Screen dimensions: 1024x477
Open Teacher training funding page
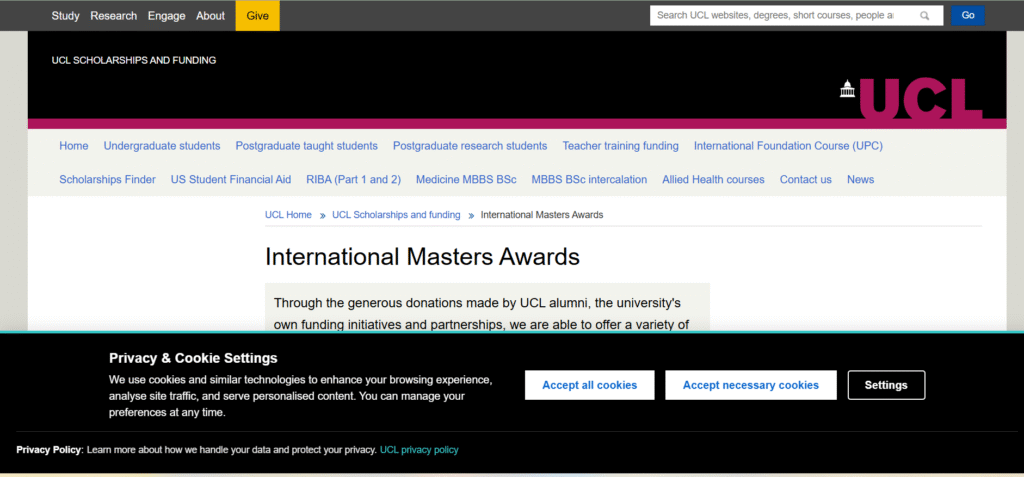[620, 146]
